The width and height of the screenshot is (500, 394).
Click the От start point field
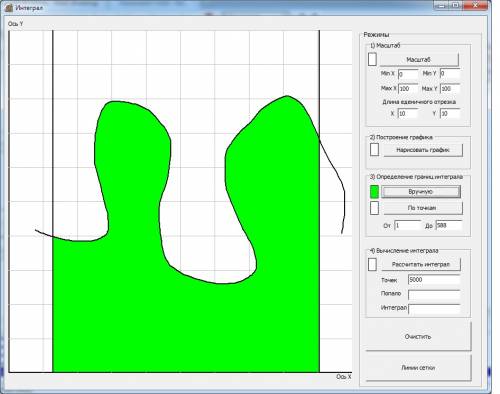(408, 225)
